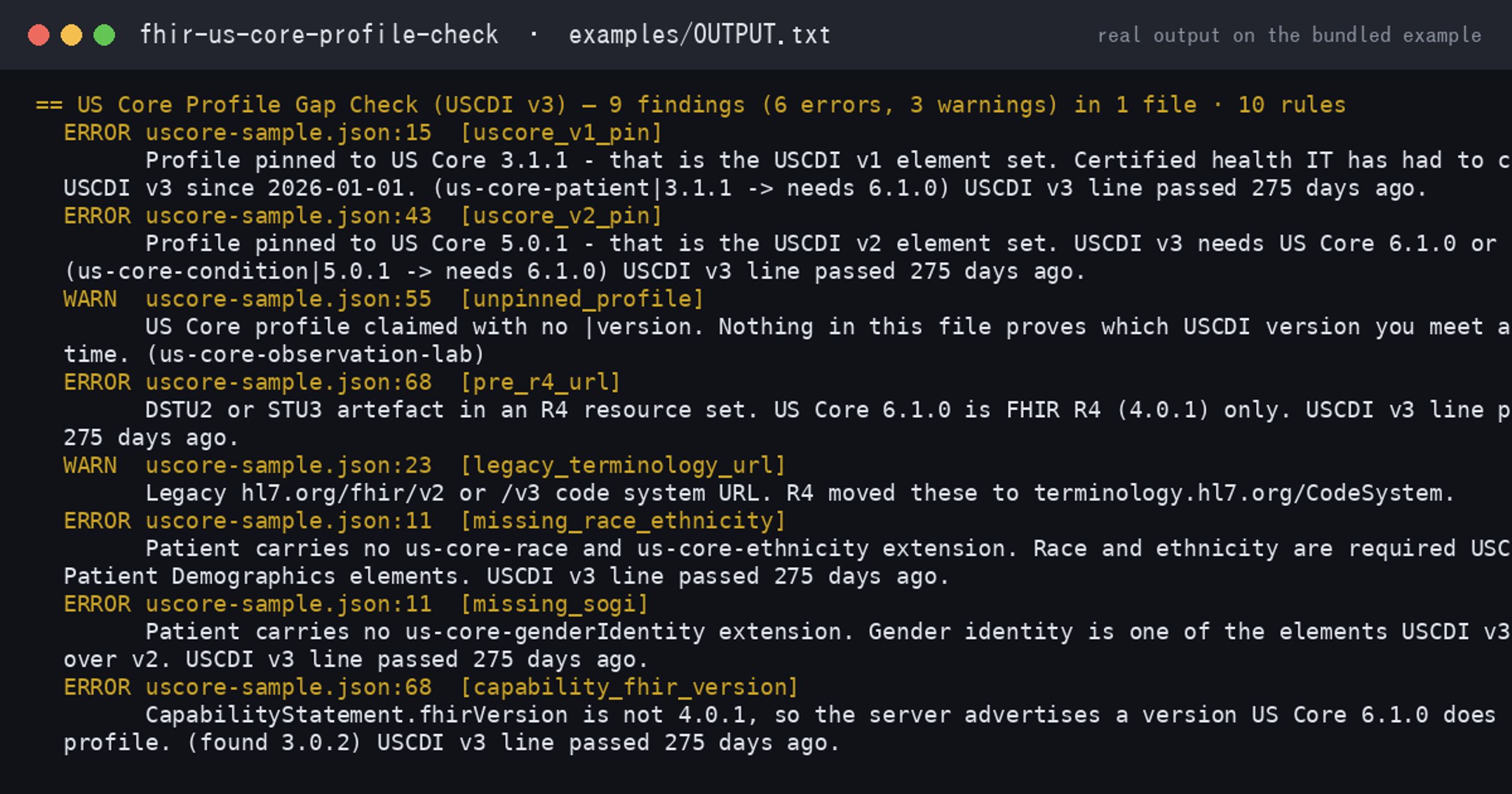Click the examples/OUTPUT.txt file name
This screenshot has height=794, width=1512.
coord(699,35)
